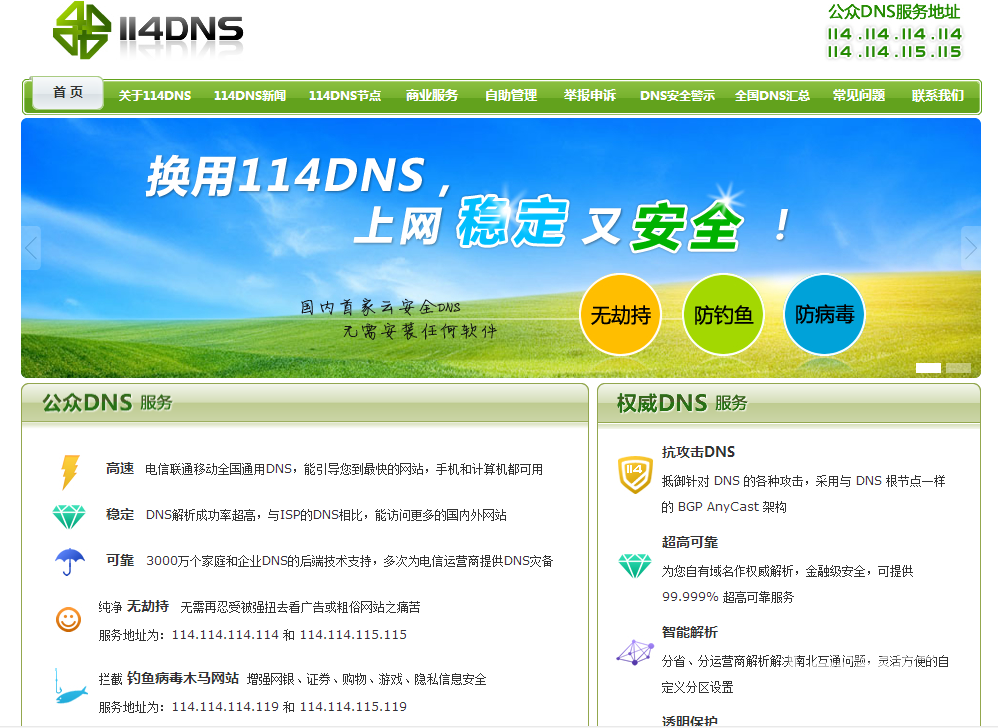Image resolution: width=998 pixels, height=728 pixels.
Task: Click the blue umbrella 可靠 icon
Action: click(69, 562)
